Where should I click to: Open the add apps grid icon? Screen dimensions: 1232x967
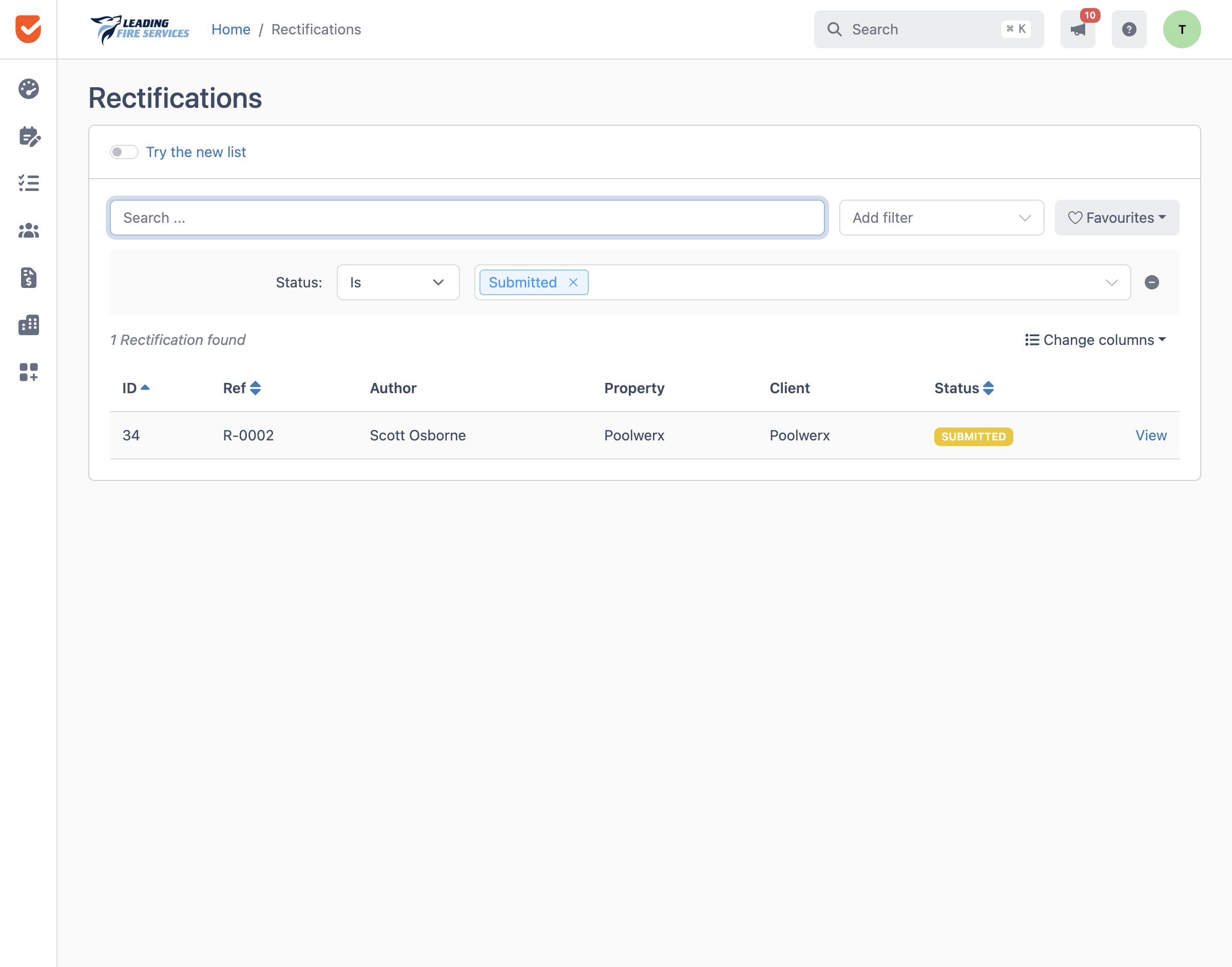(x=28, y=372)
